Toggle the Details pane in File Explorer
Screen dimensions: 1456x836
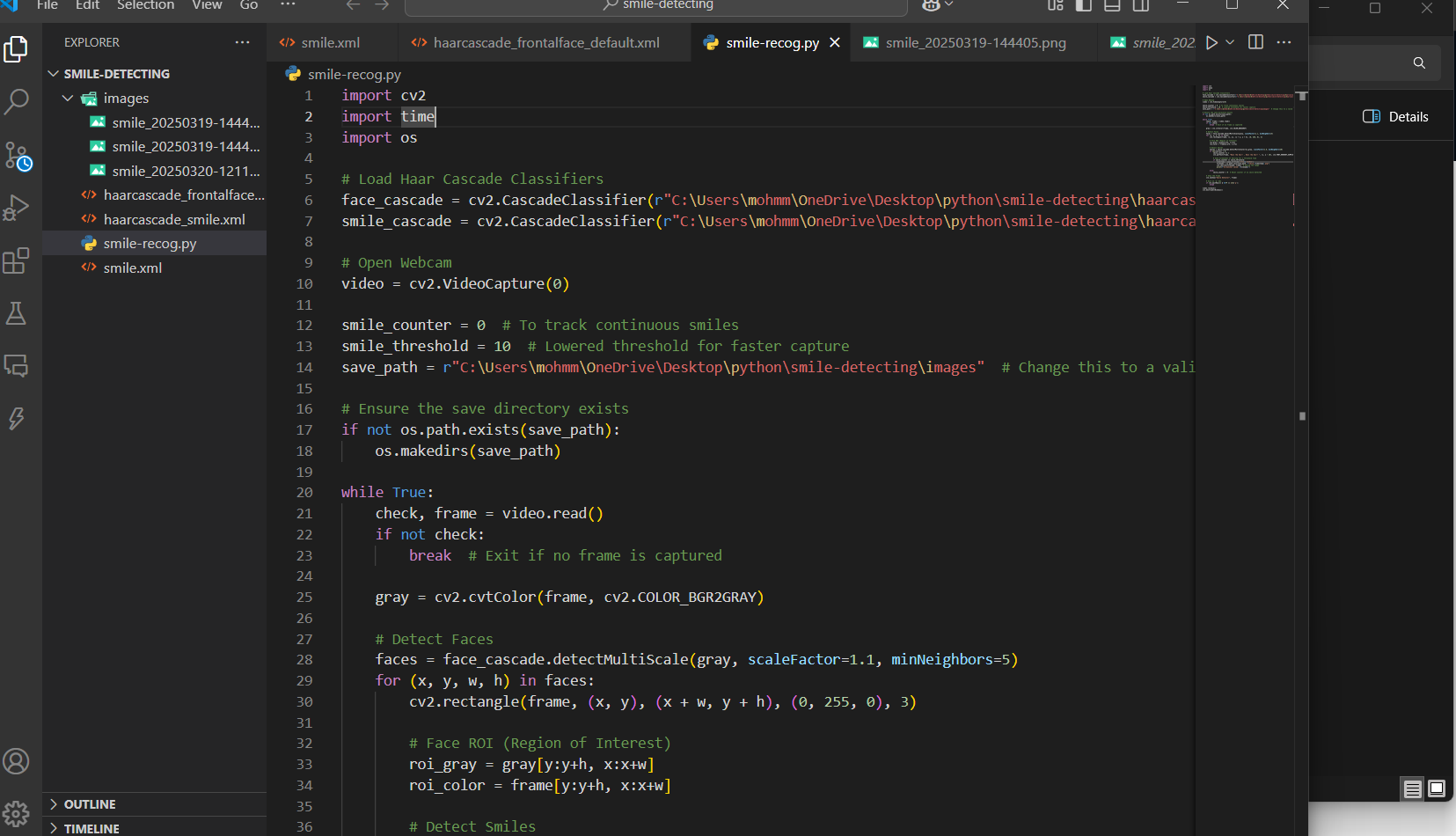pyautogui.click(x=1395, y=116)
